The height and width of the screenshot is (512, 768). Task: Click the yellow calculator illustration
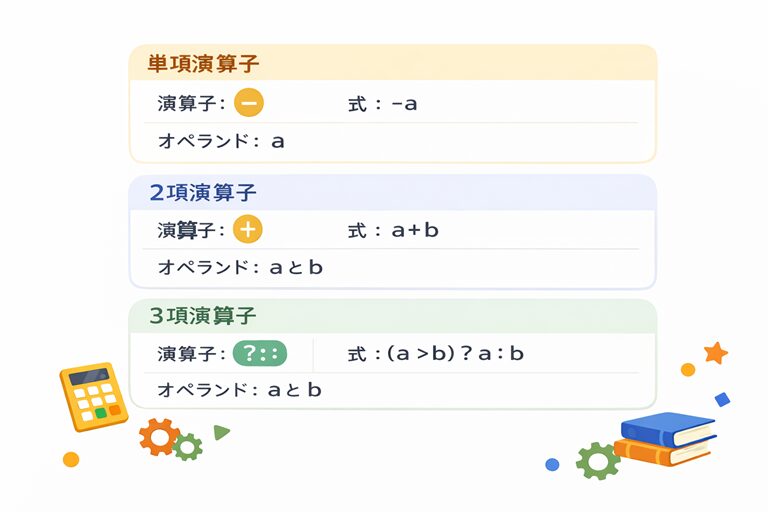click(x=93, y=396)
